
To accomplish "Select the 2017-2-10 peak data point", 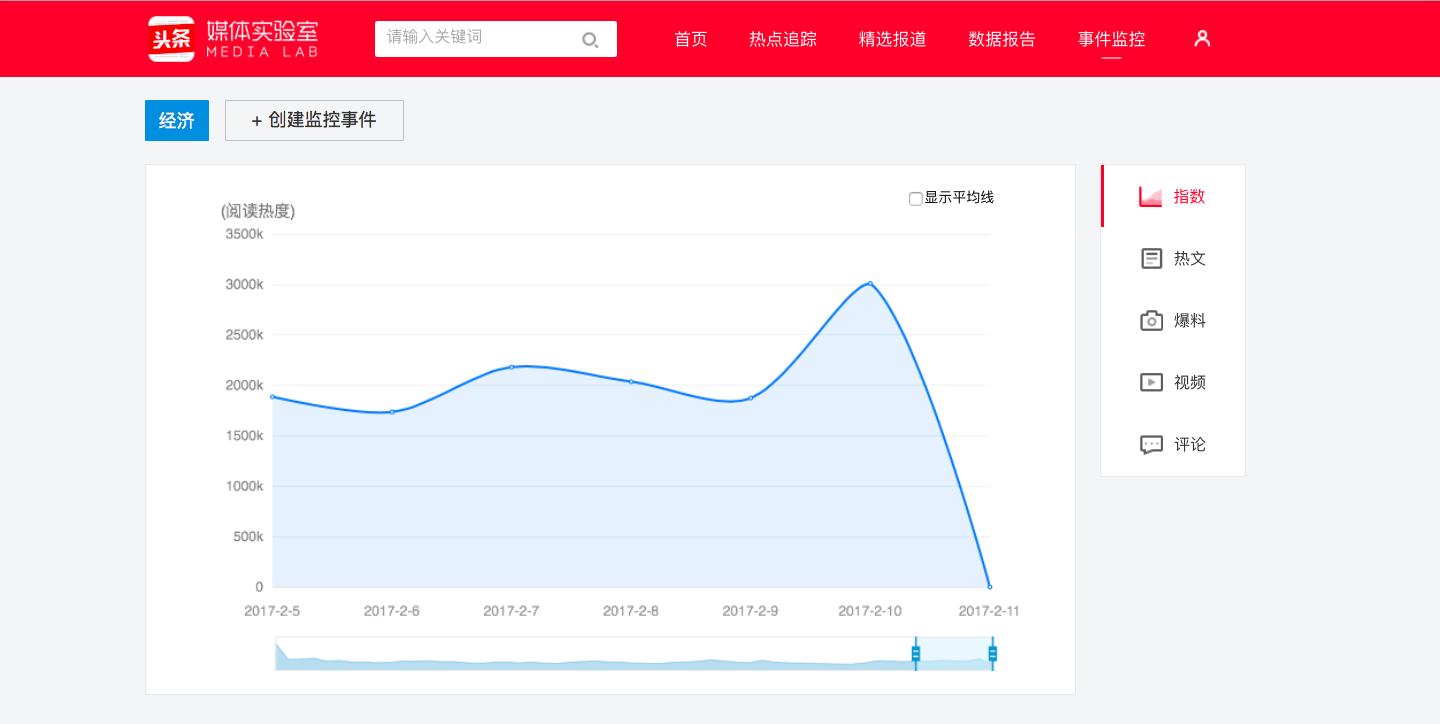I will click(869, 283).
